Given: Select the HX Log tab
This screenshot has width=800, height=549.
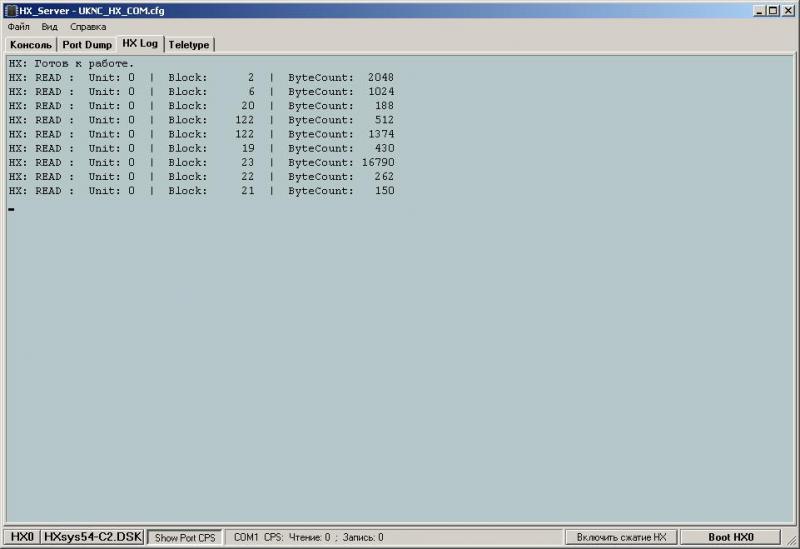Looking at the screenshot, I should pos(140,44).
